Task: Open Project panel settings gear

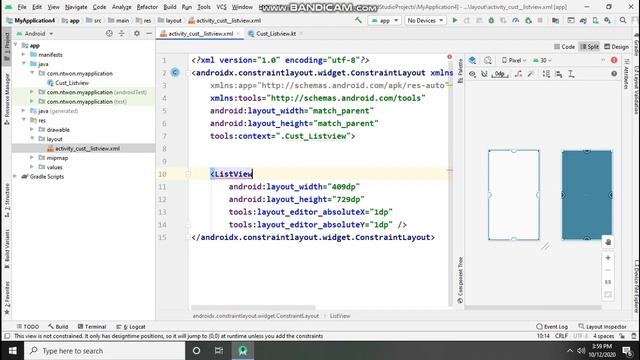Action: (137, 33)
